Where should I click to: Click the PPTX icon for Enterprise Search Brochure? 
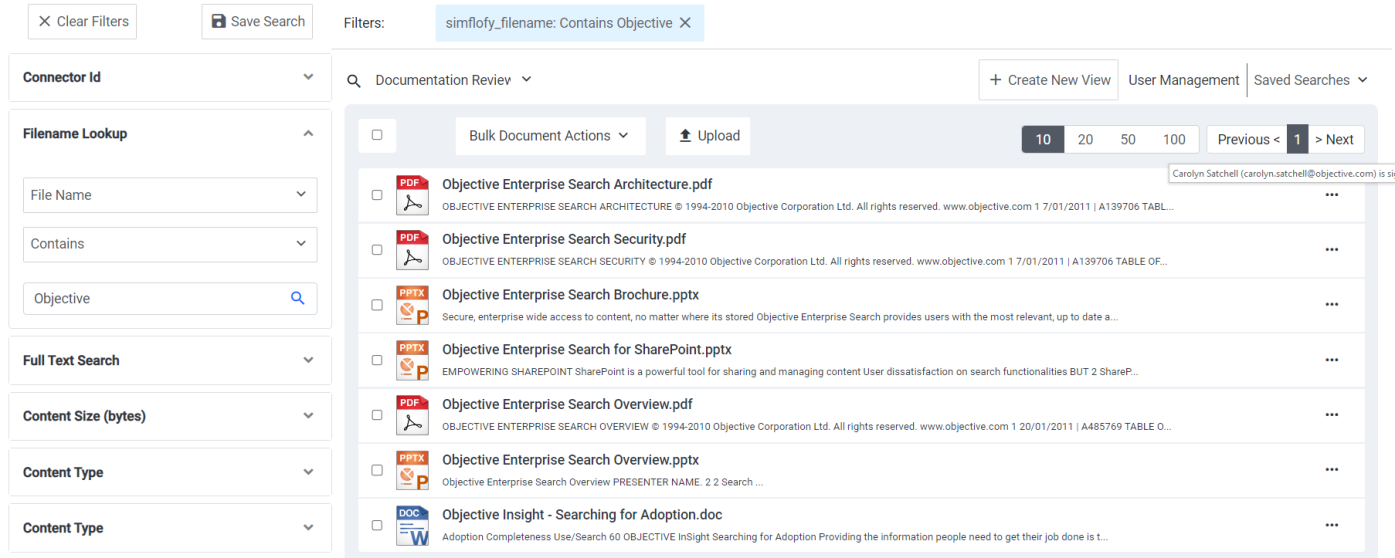(412, 305)
